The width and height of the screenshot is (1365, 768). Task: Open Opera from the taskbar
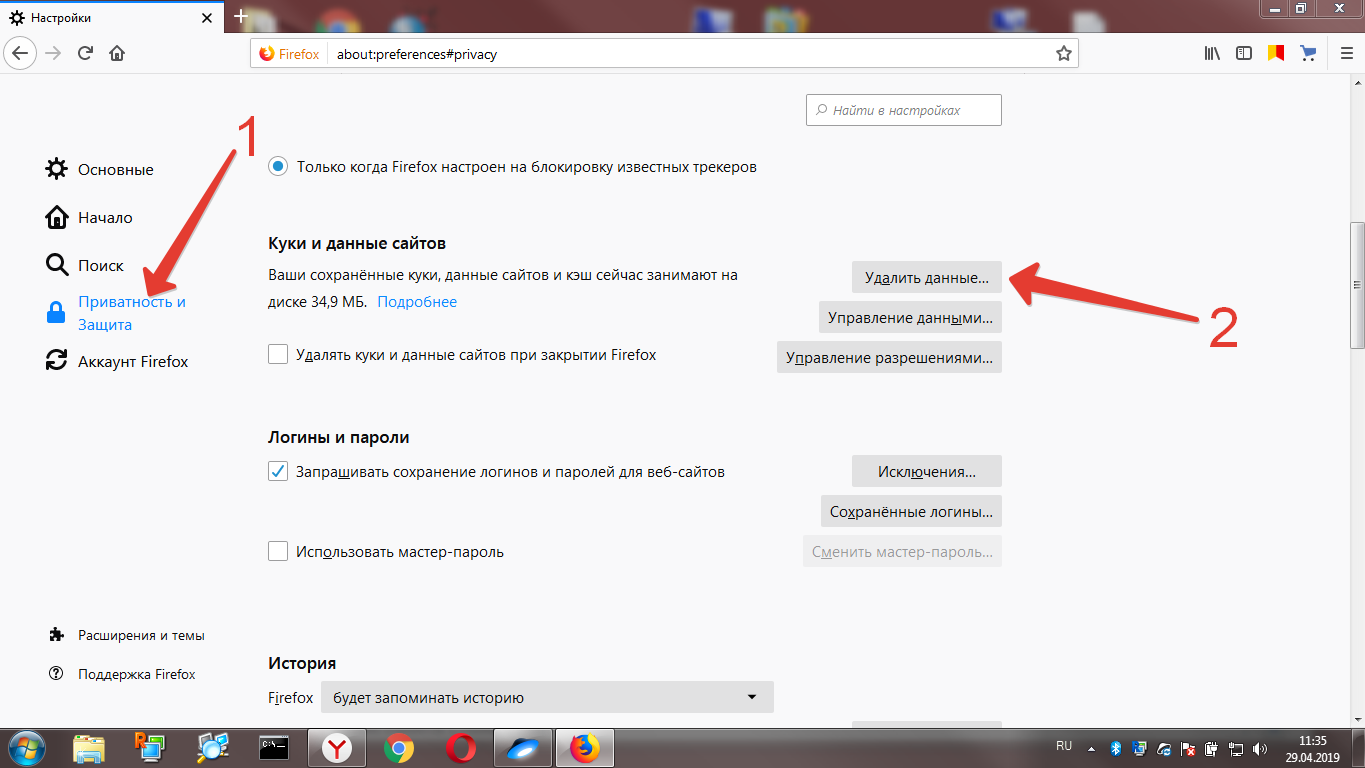coord(461,747)
